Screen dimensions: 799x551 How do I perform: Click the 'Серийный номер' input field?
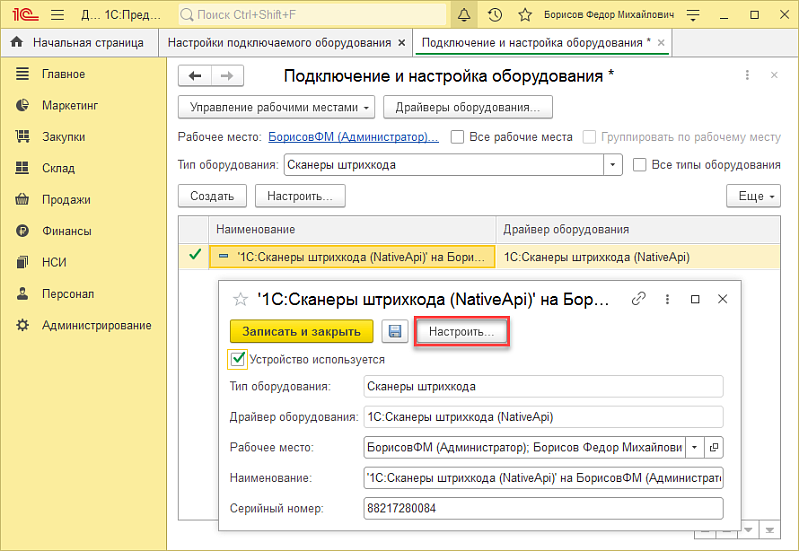(543, 508)
